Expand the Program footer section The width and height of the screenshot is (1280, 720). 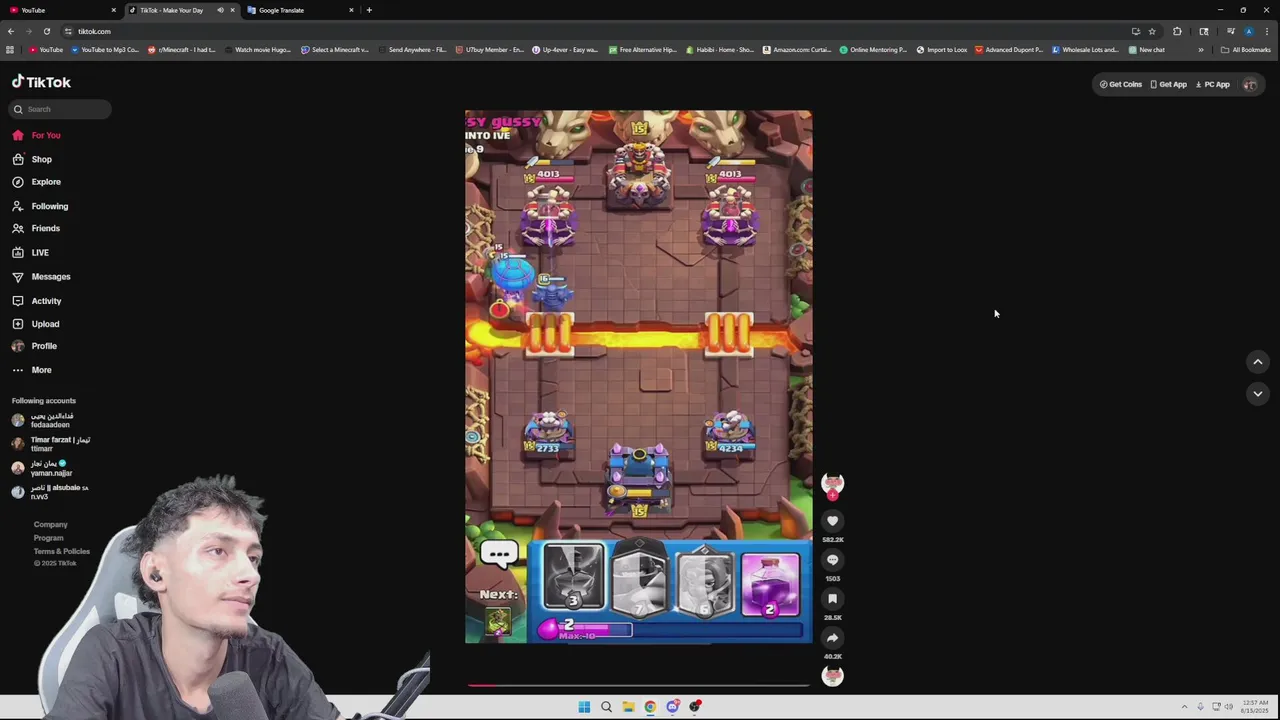48,538
